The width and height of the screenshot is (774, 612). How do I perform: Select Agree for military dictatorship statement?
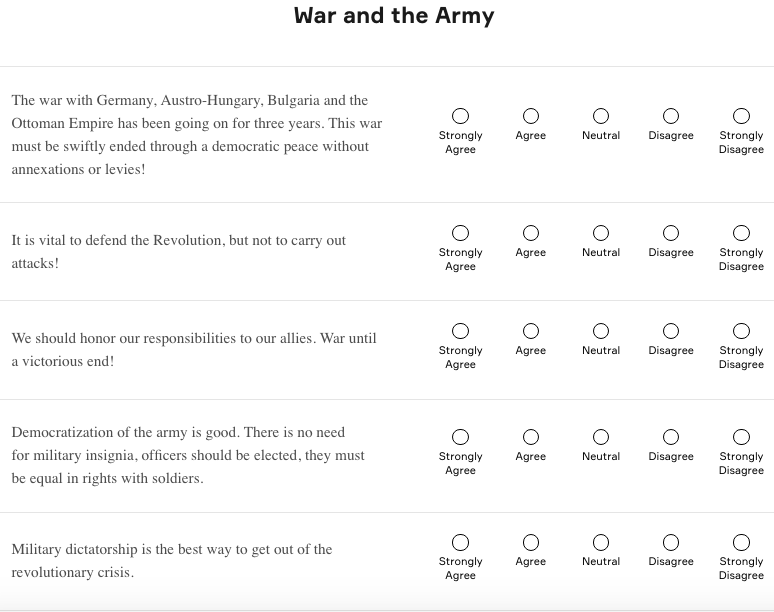point(531,542)
